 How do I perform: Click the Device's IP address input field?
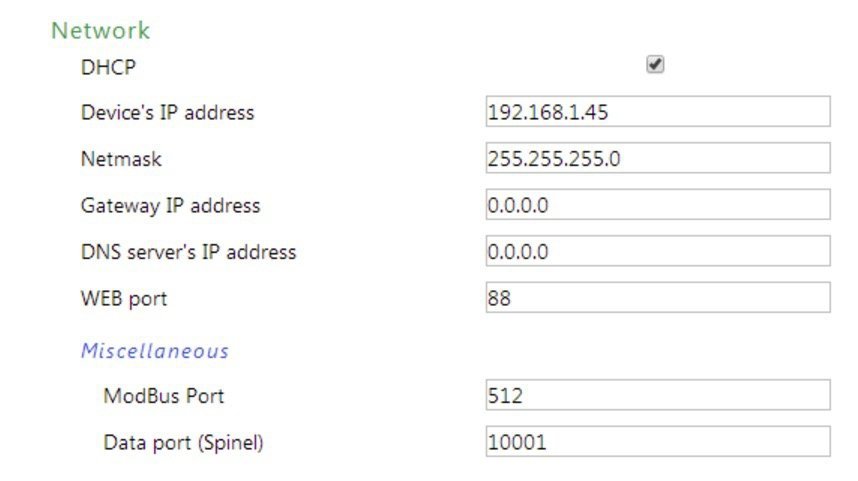click(657, 112)
